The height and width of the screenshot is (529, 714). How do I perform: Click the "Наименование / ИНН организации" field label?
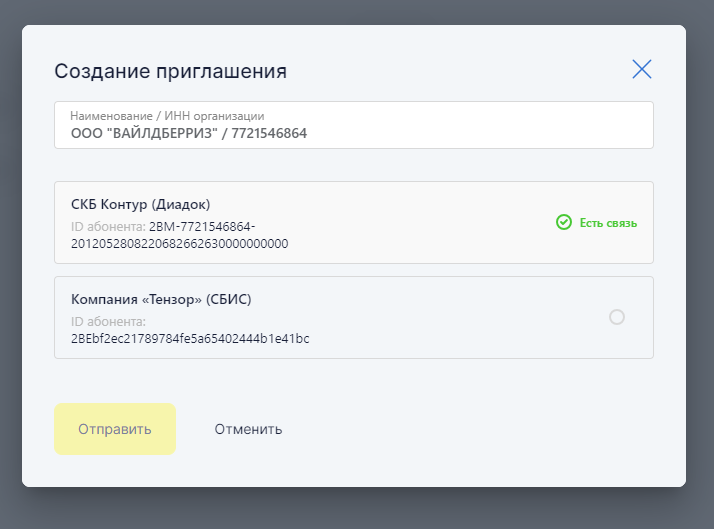coord(167,116)
